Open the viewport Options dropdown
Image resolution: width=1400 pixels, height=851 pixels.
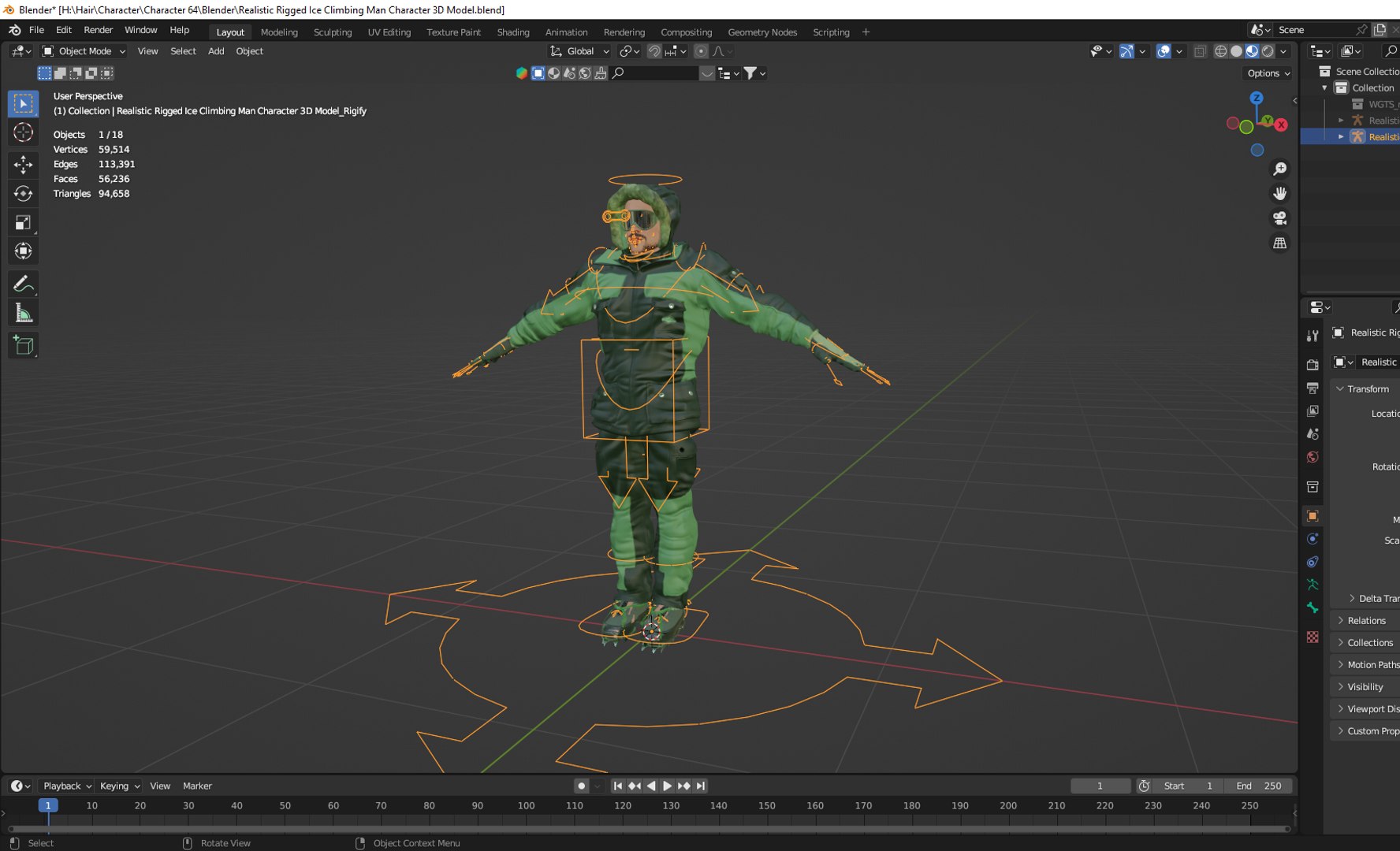[1268, 73]
